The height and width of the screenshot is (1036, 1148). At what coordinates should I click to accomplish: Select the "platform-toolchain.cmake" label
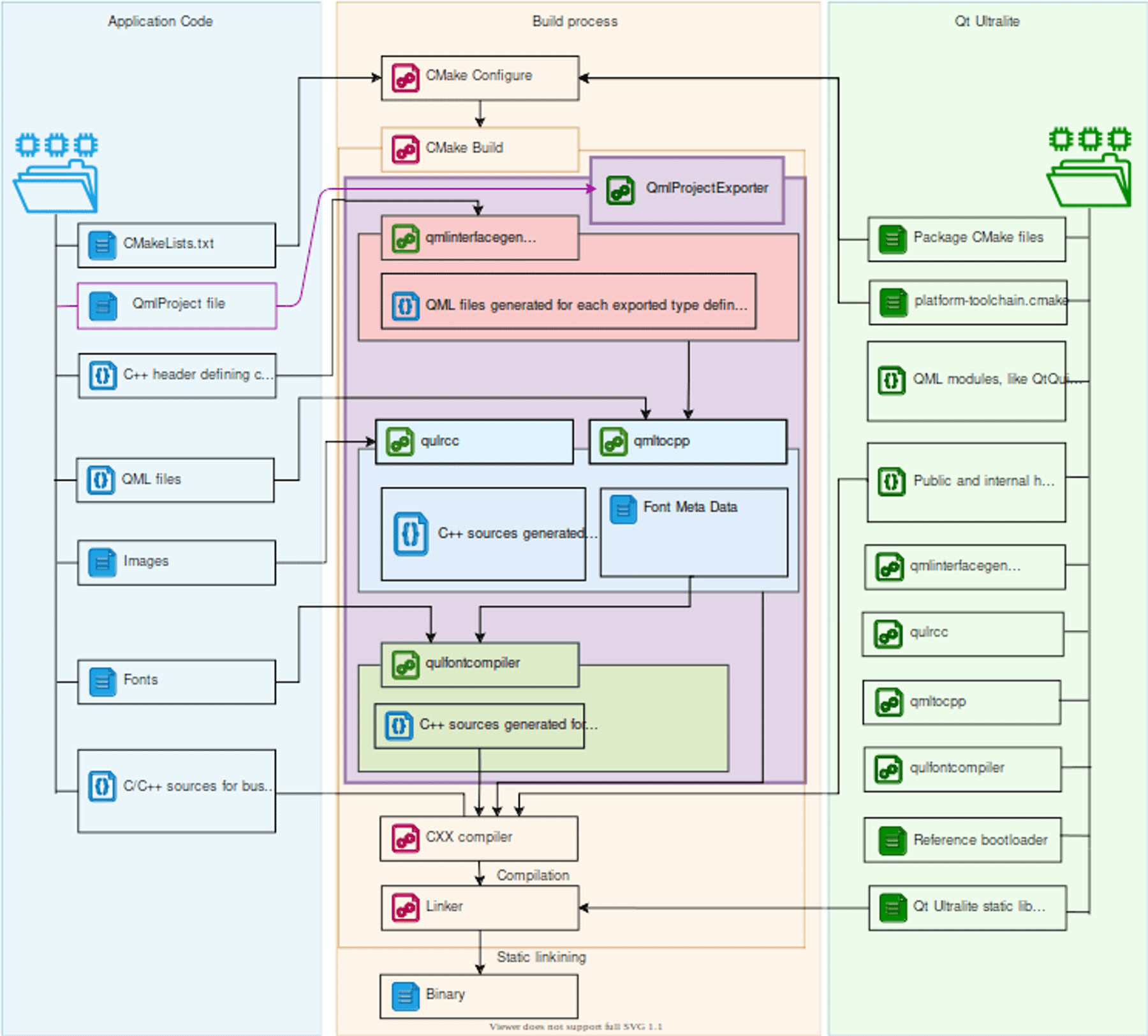click(991, 300)
